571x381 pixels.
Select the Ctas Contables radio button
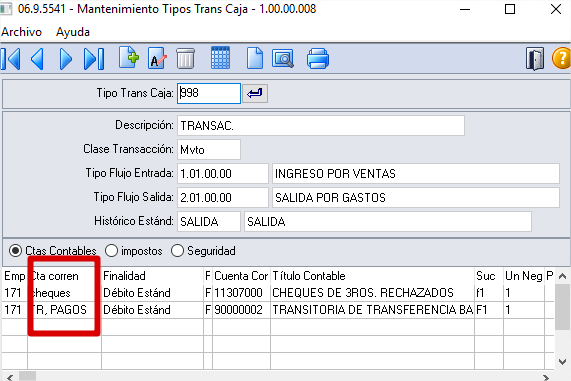click(x=15, y=251)
